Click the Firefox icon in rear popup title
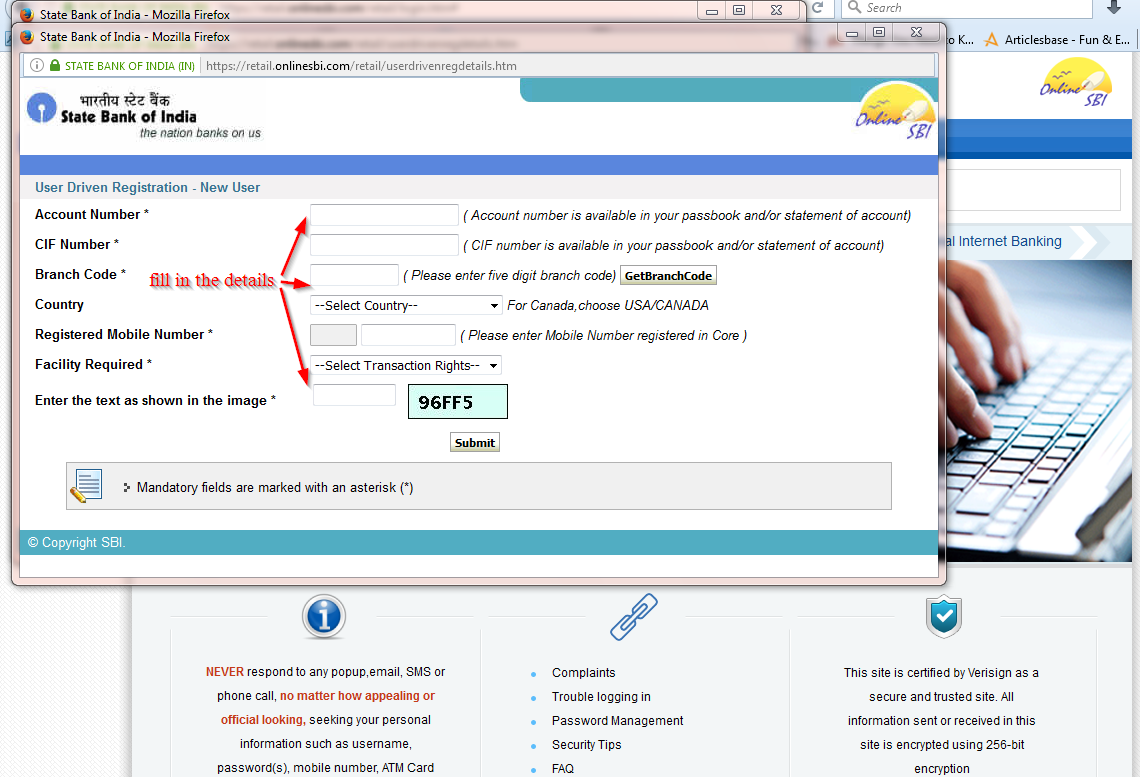 click(27, 15)
